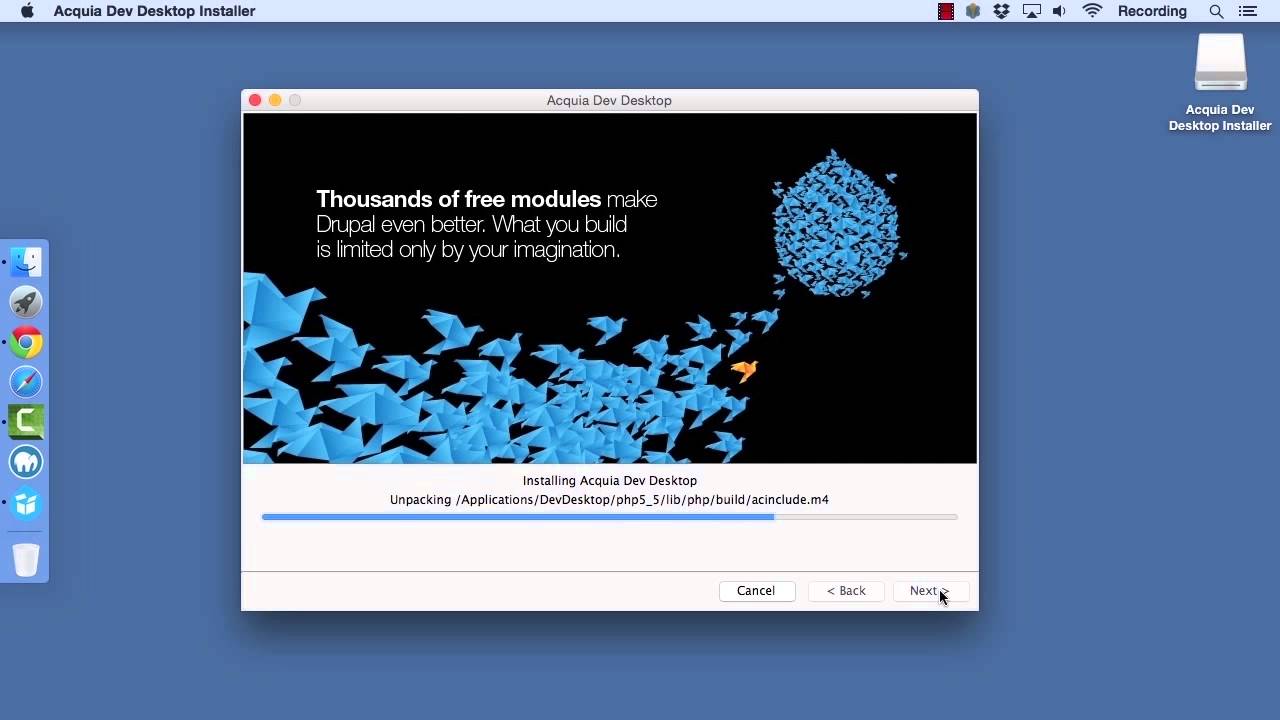Click the Back button in the installer
Viewport: 1280px width, 720px height.
(846, 591)
